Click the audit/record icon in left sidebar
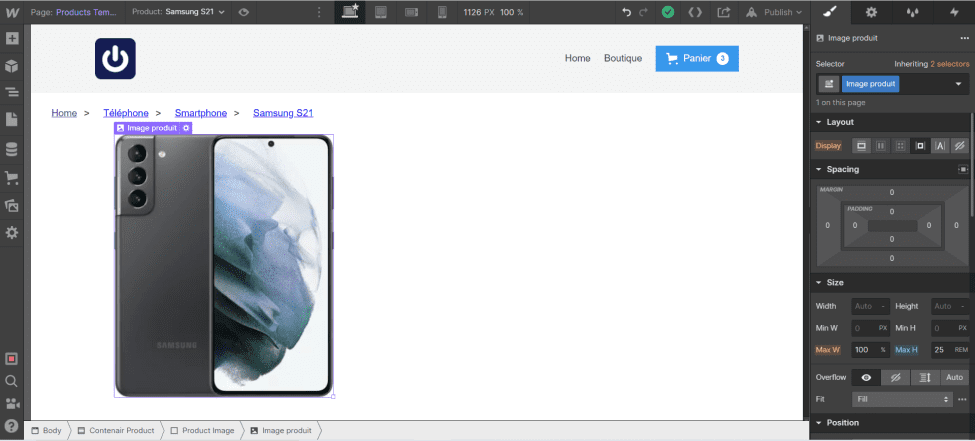This screenshot has width=975, height=441. tap(12, 359)
